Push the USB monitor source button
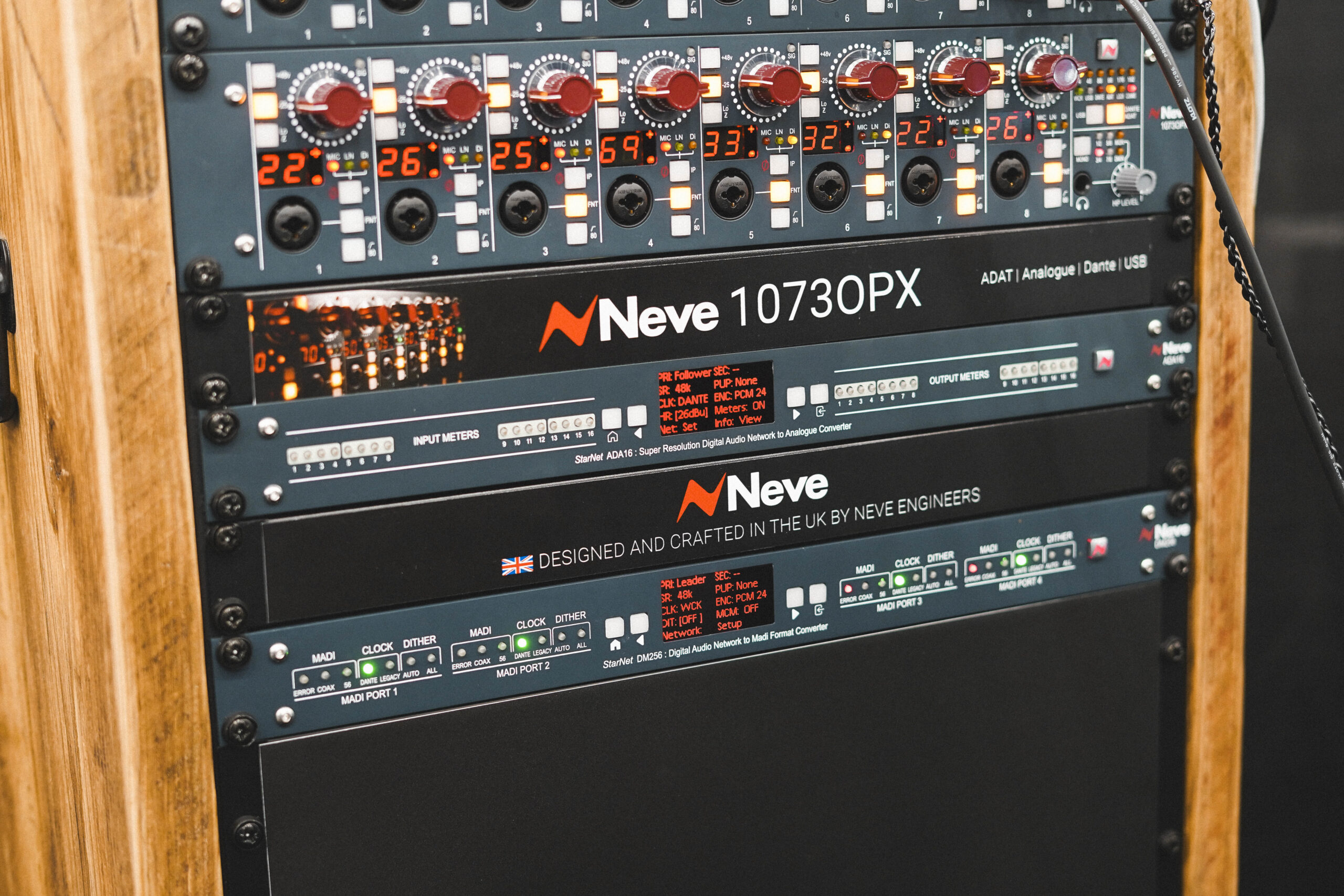The width and height of the screenshot is (1344, 896). click(x=1094, y=114)
